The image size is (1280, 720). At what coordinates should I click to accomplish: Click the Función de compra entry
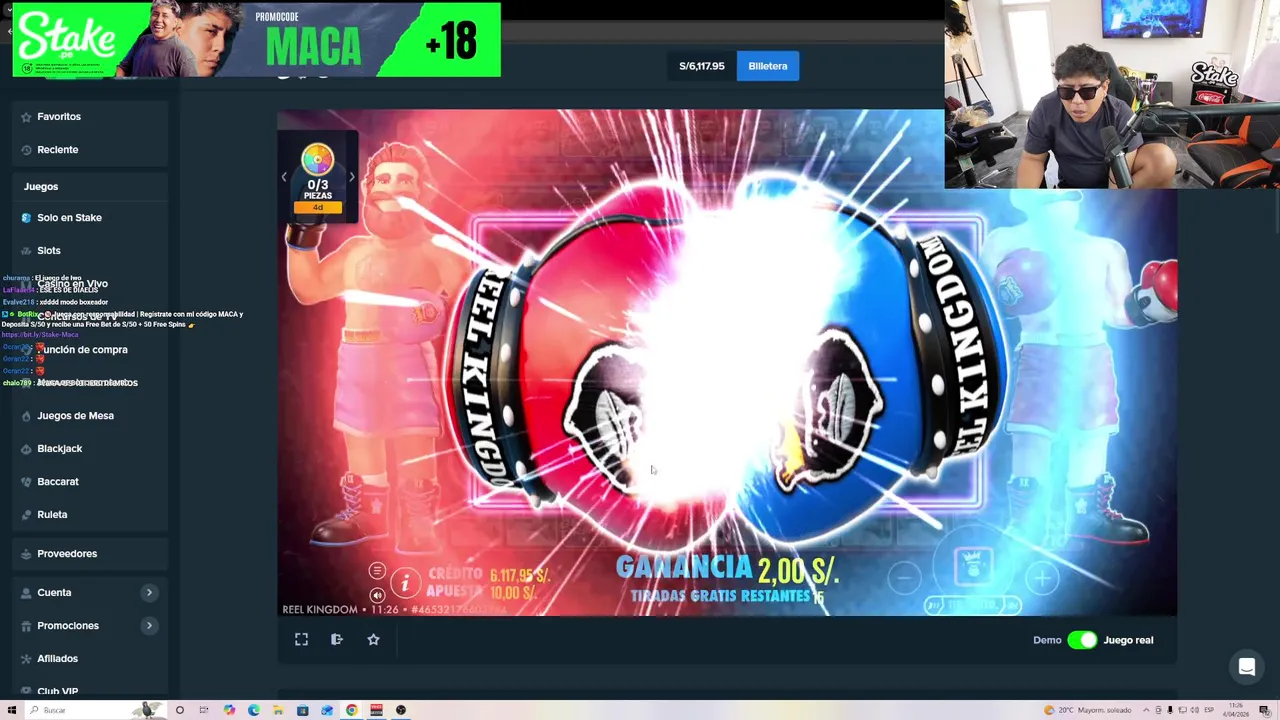[x=82, y=350]
